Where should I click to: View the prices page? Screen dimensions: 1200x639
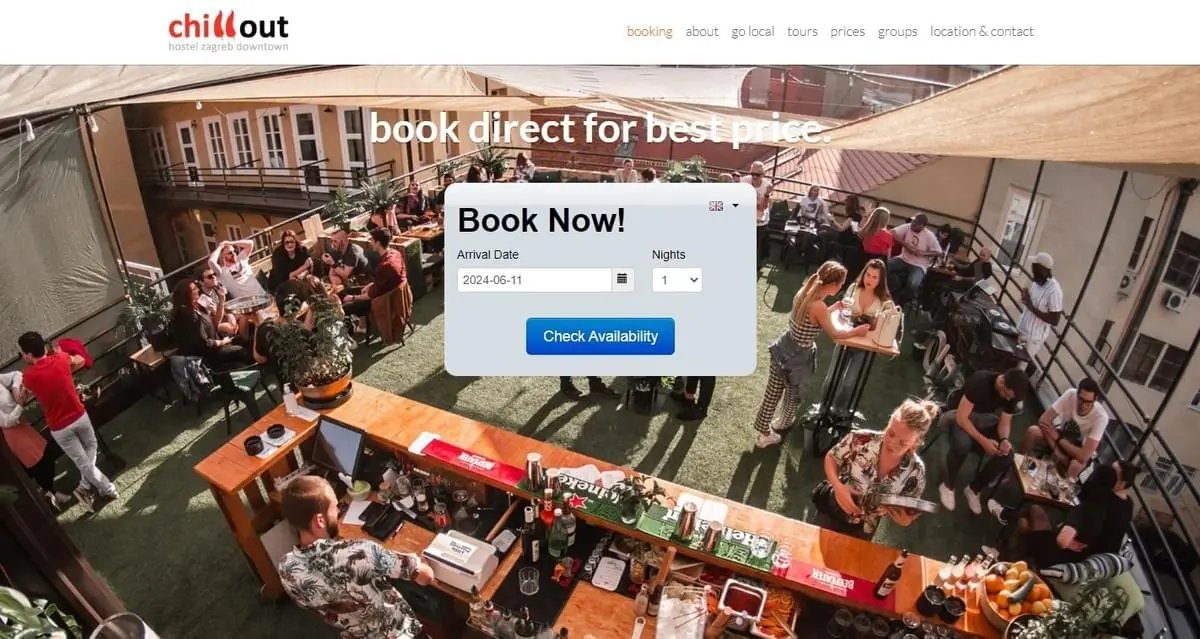click(x=848, y=31)
